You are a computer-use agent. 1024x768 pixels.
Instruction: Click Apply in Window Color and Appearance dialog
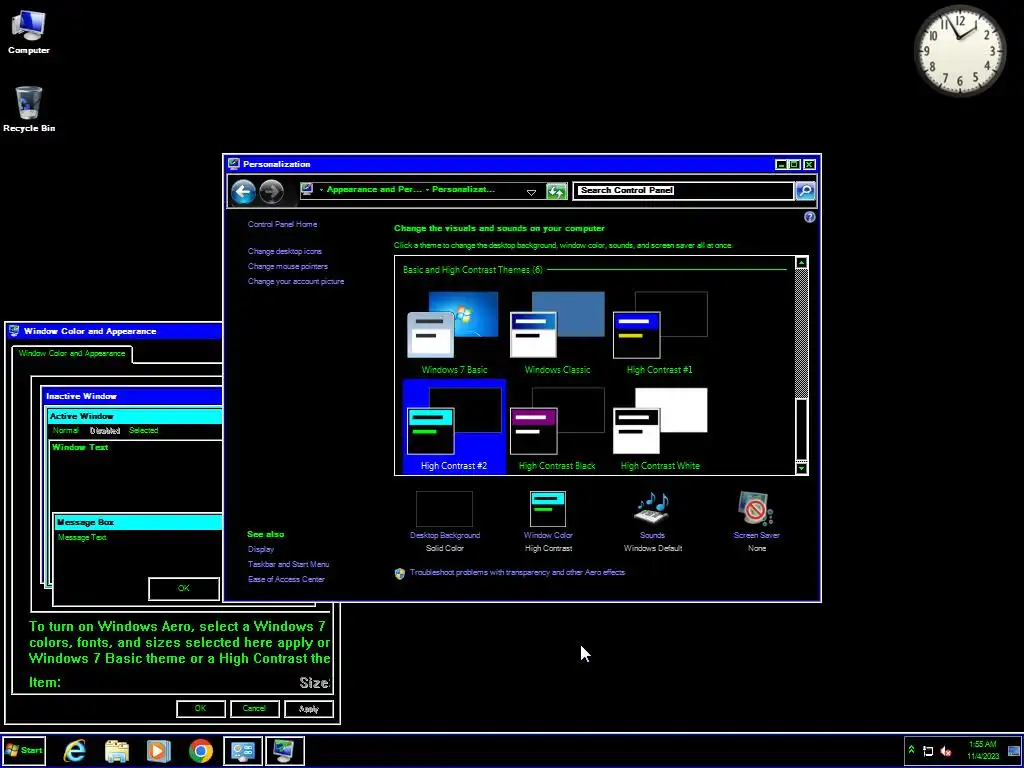309,709
